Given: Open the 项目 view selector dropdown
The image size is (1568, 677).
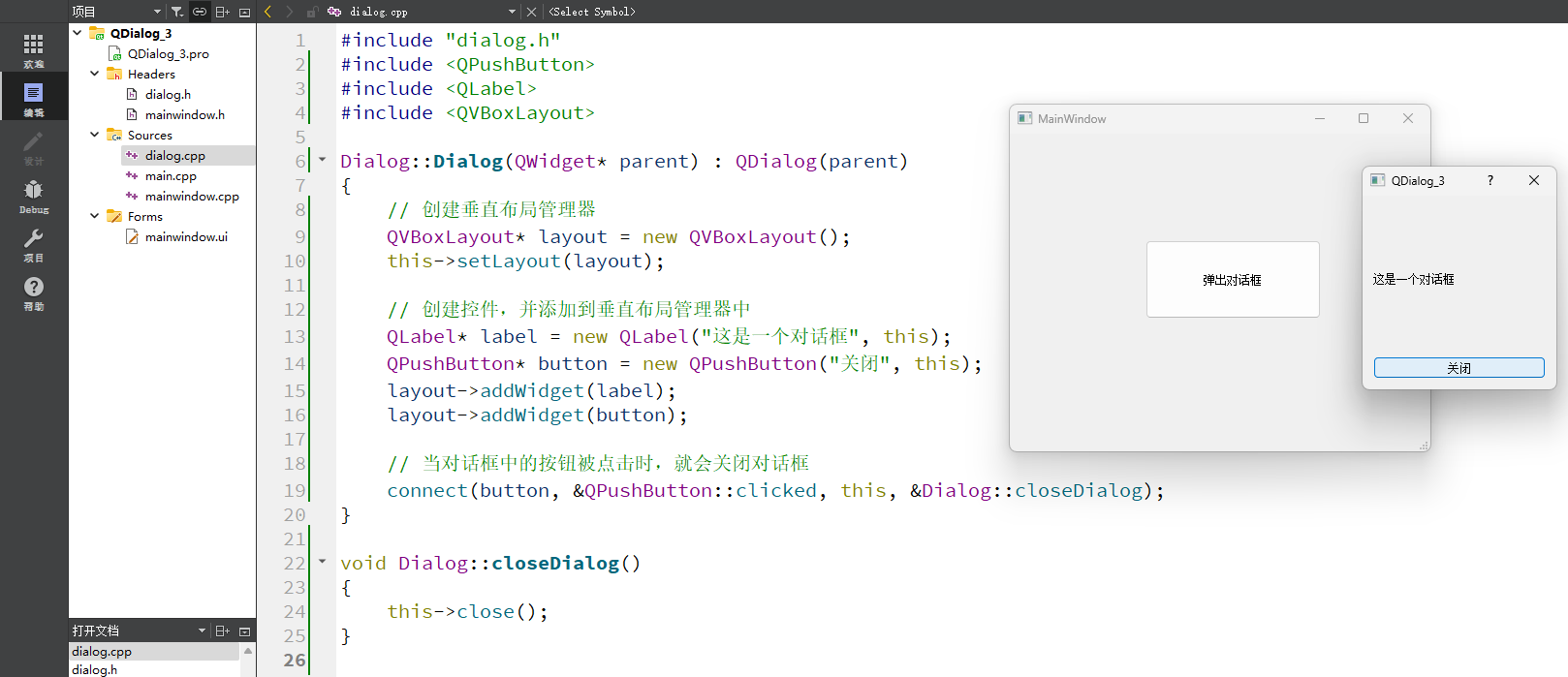Looking at the screenshot, I should (155, 12).
